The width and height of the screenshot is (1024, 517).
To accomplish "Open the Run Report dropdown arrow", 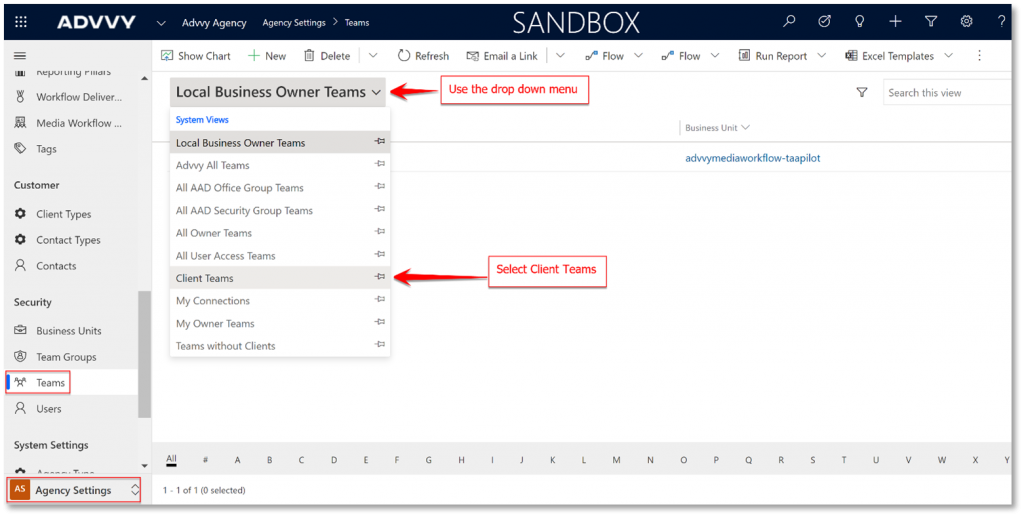I will [x=822, y=56].
